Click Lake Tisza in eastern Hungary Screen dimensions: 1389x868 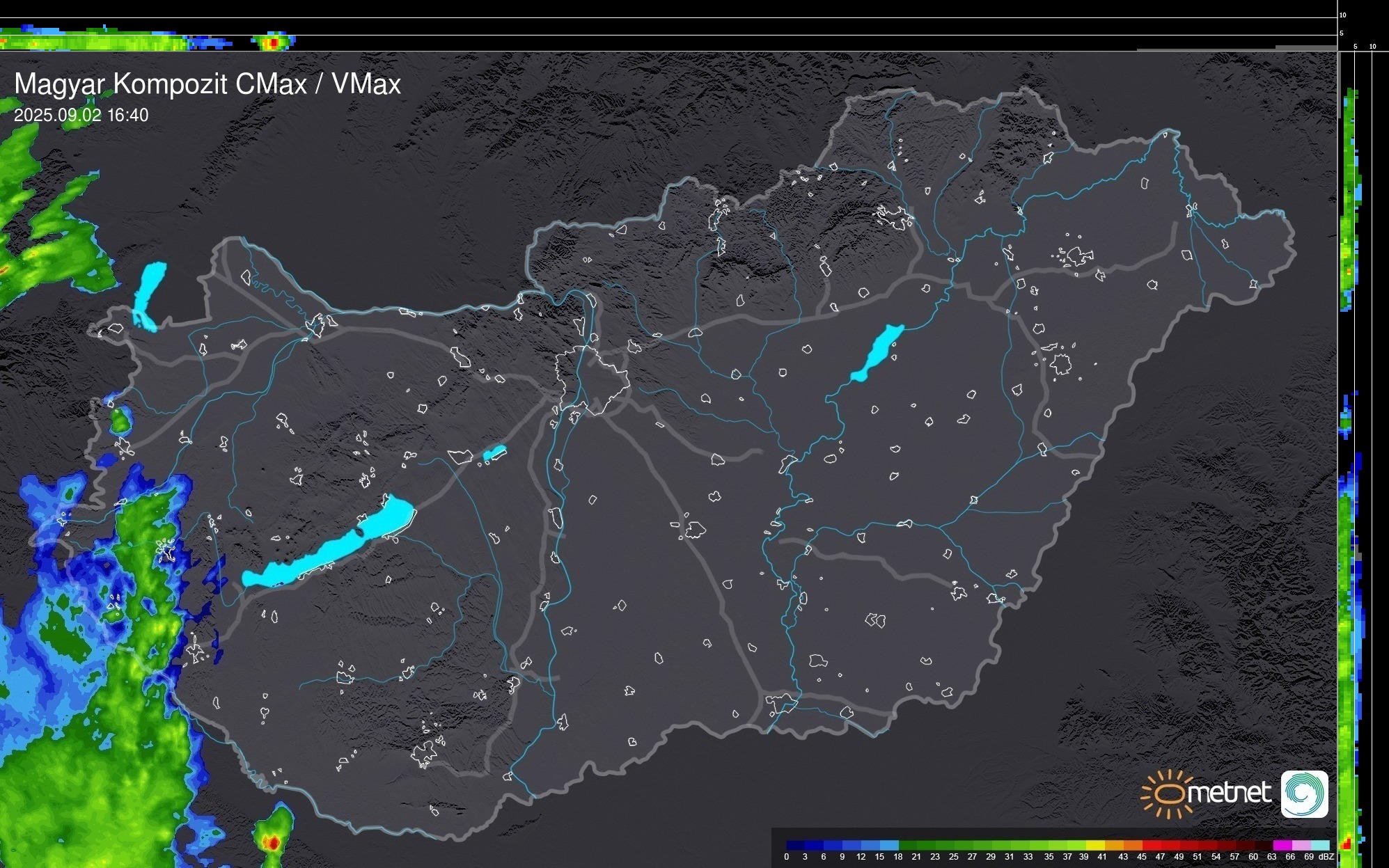tap(879, 352)
